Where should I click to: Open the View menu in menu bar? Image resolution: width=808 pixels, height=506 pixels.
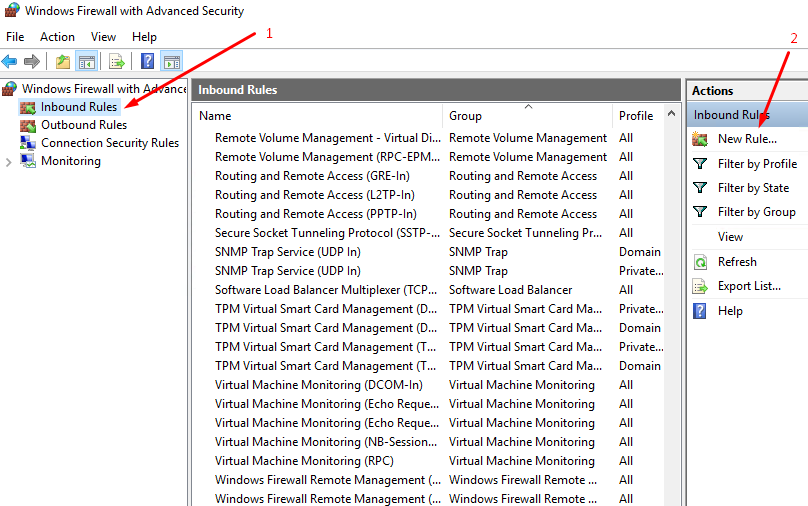[x=103, y=37]
